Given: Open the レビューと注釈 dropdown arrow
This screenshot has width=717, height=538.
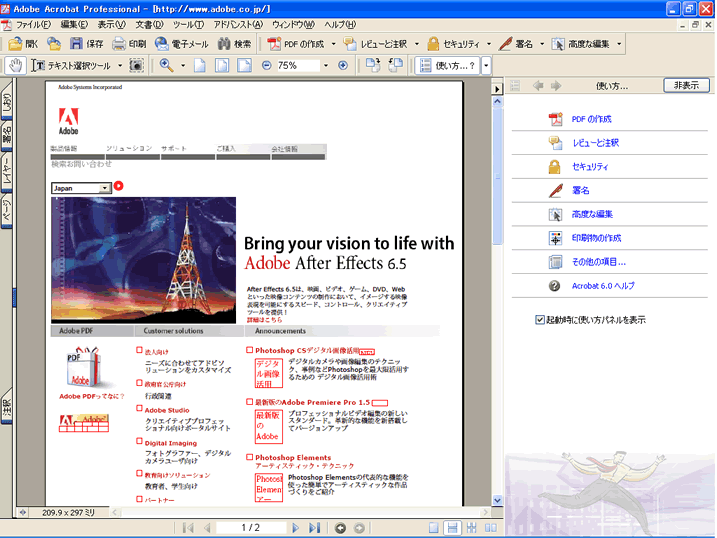Looking at the screenshot, I should [x=417, y=44].
